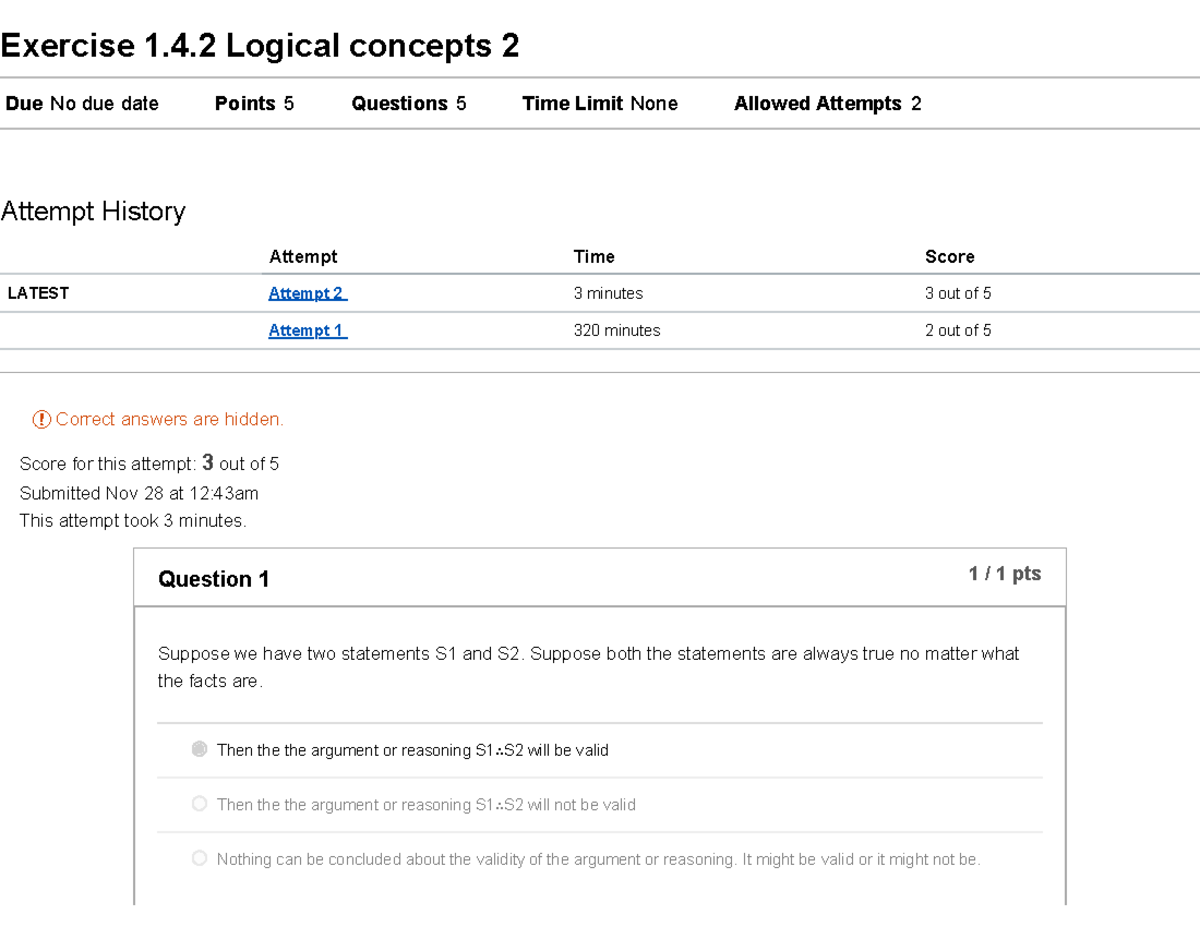The image size is (1200, 927).
Task: Click the LATEST label
Action: click(38, 293)
